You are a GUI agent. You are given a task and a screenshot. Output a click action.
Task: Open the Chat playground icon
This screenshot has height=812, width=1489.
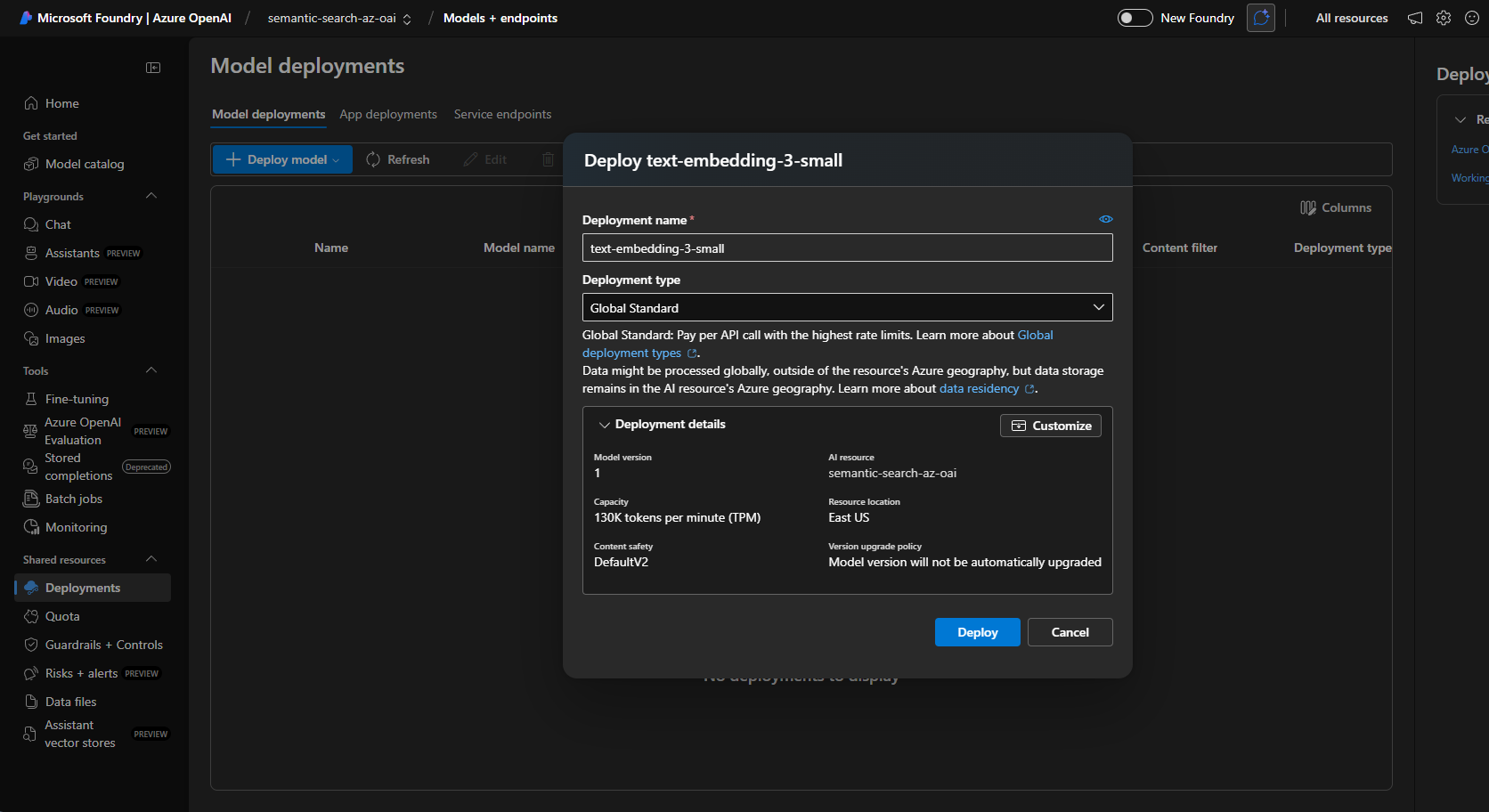(31, 224)
